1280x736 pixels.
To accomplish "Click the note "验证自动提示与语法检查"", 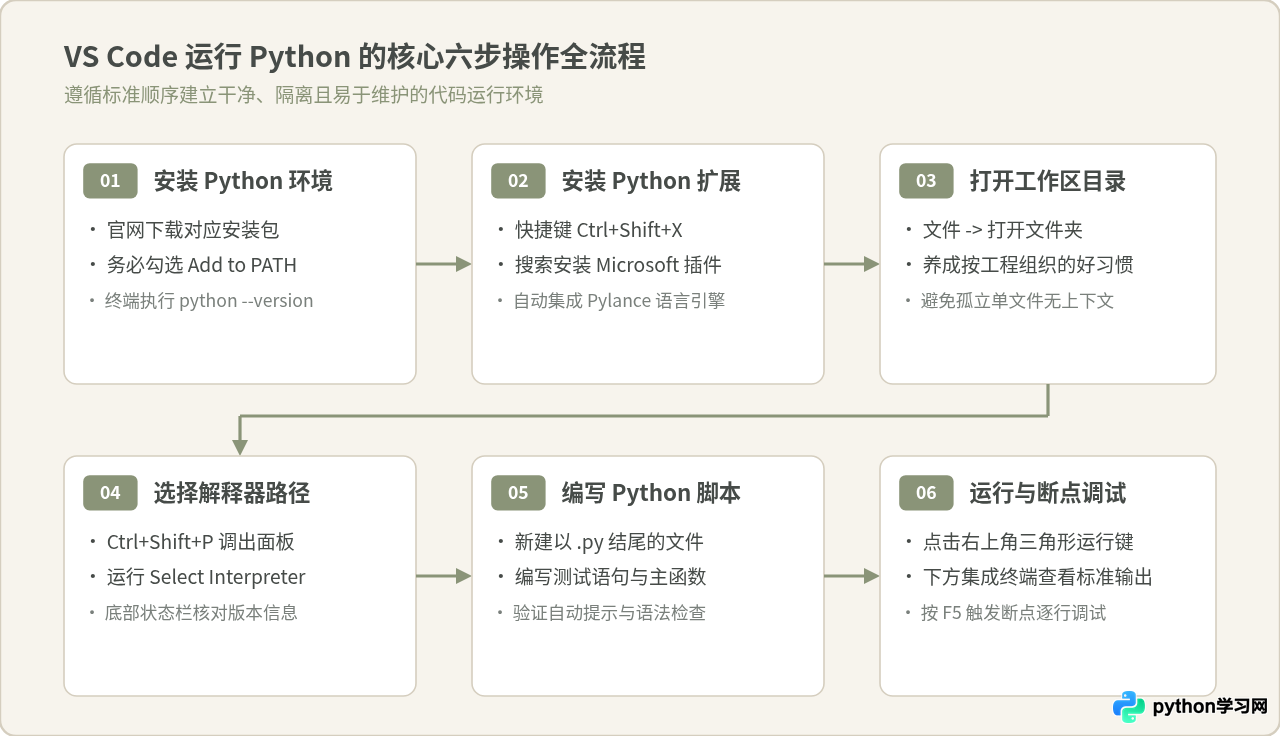I will (x=609, y=612).
